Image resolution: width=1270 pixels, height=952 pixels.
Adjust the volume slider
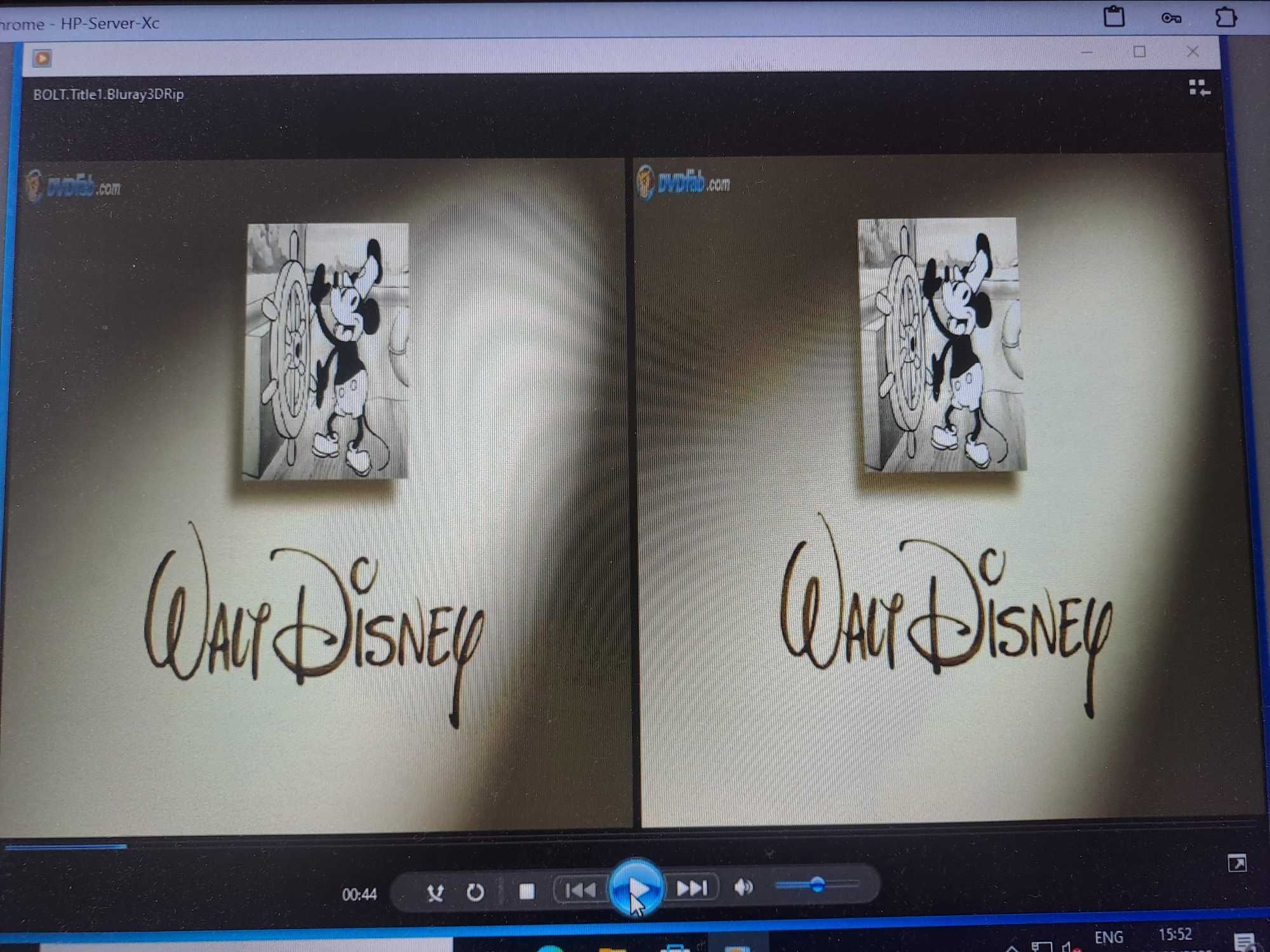click(817, 884)
